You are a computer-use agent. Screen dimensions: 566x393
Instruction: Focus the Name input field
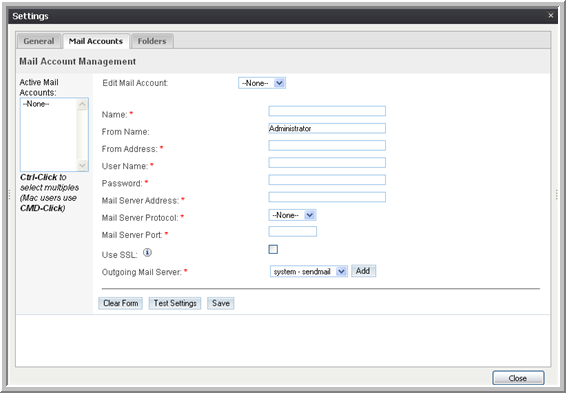[327, 111]
